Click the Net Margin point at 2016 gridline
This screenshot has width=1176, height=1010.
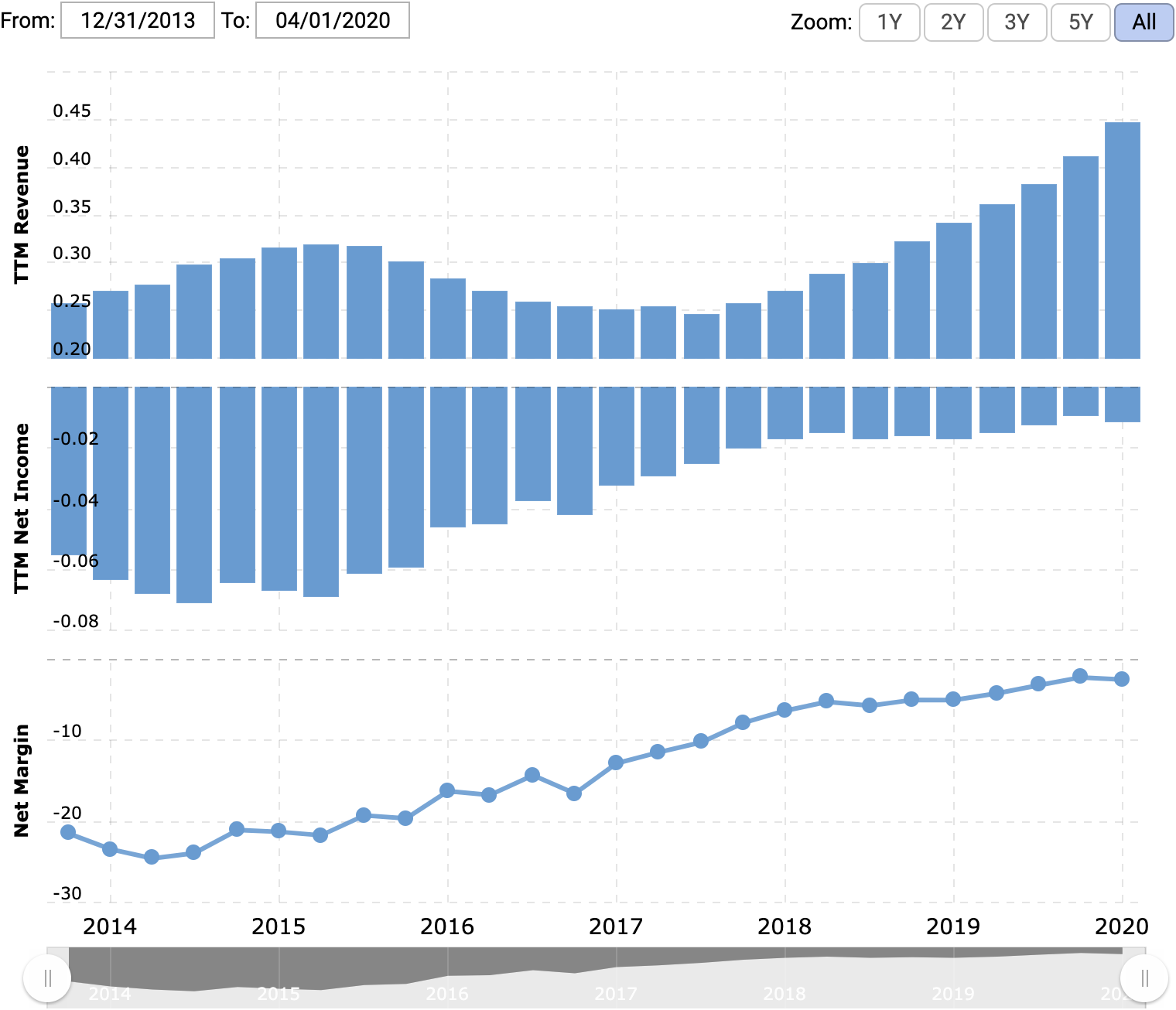447,790
